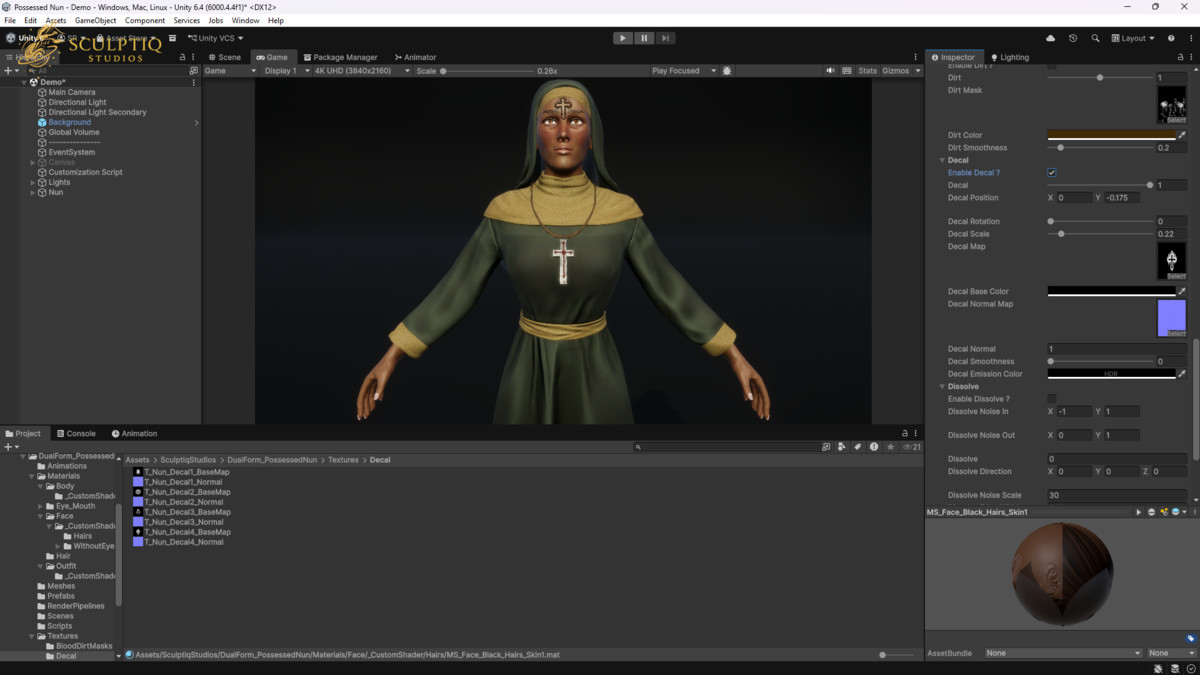Open the Console tab
This screenshot has width=1200, height=675.
coord(76,433)
